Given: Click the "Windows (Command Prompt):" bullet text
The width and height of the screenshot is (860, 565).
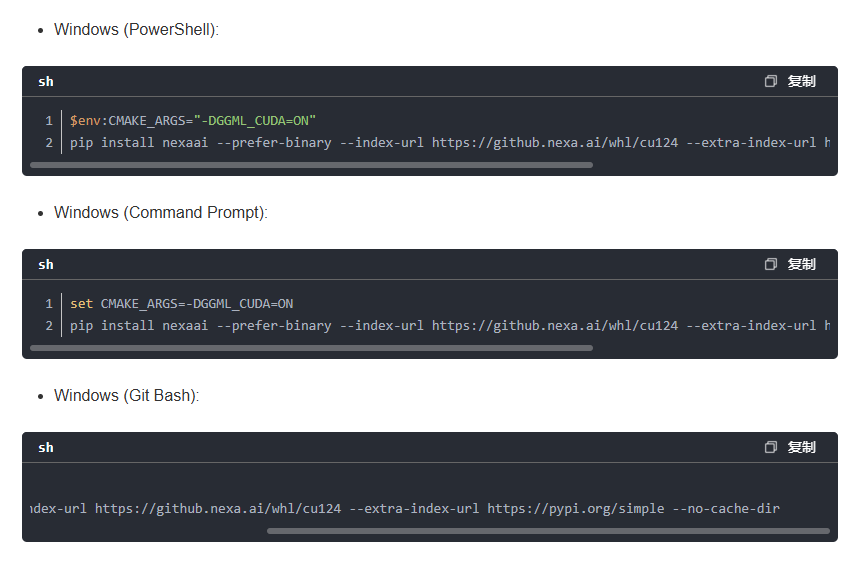Looking at the screenshot, I should 160,213.
